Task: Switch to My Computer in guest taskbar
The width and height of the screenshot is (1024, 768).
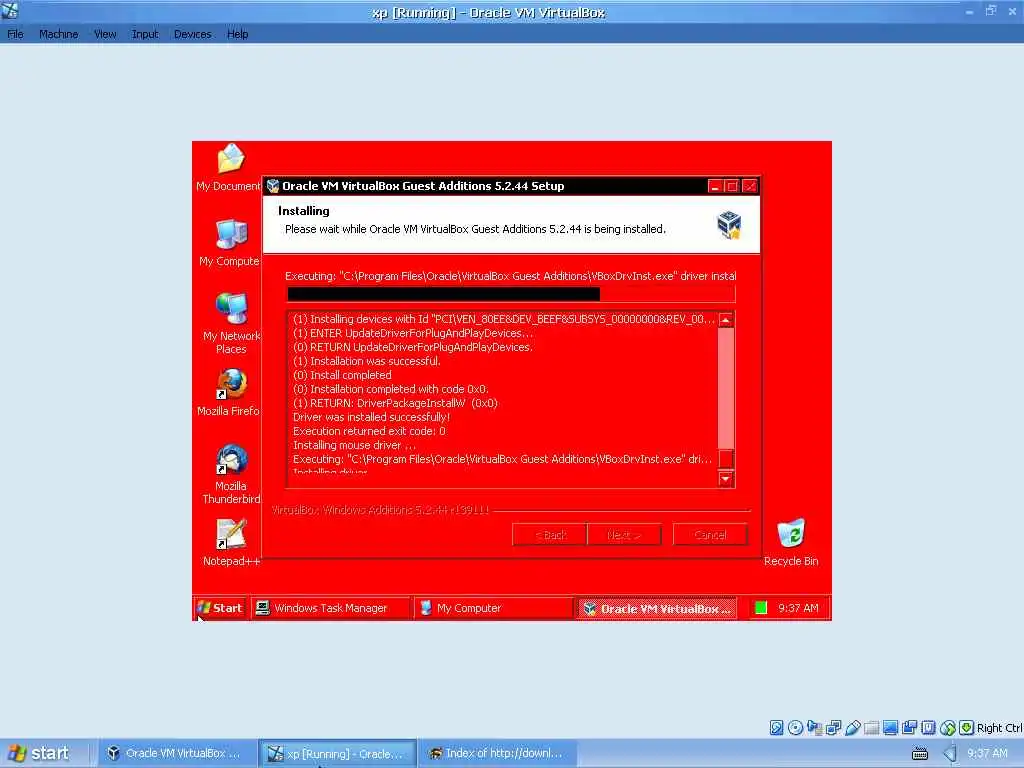Action: pos(493,608)
